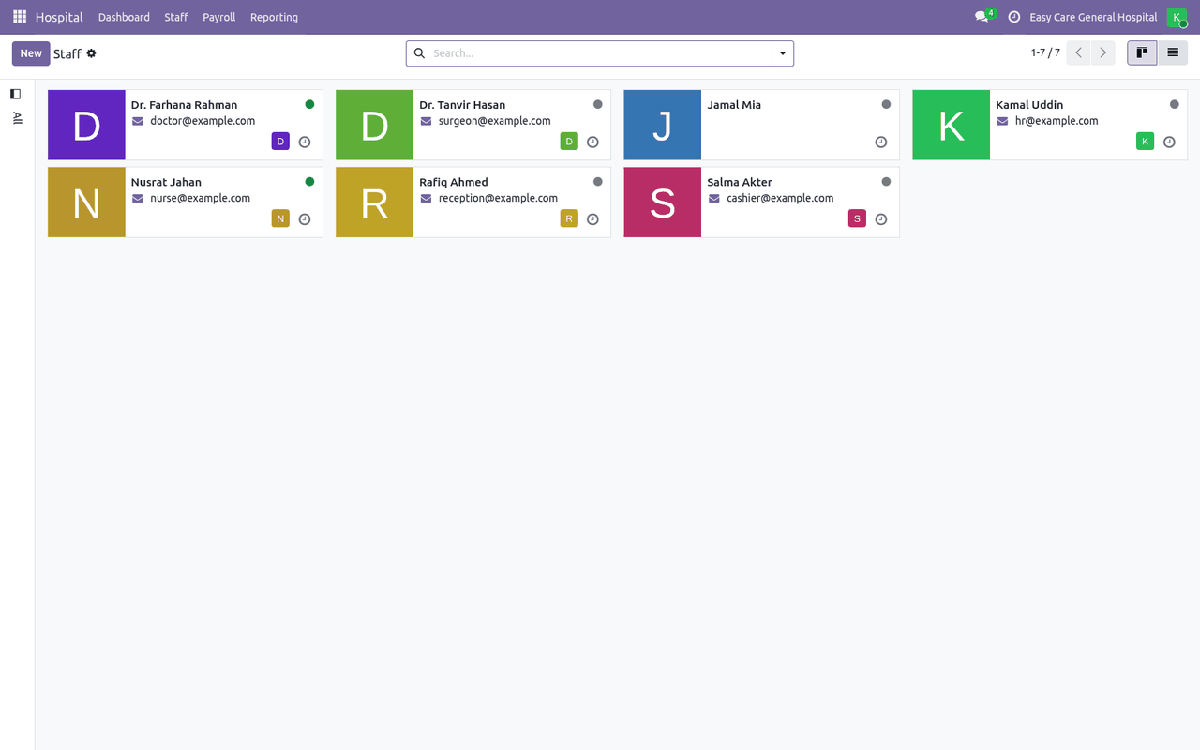
Task: Click activity clock on Jamal Mia card
Action: point(881,142)
